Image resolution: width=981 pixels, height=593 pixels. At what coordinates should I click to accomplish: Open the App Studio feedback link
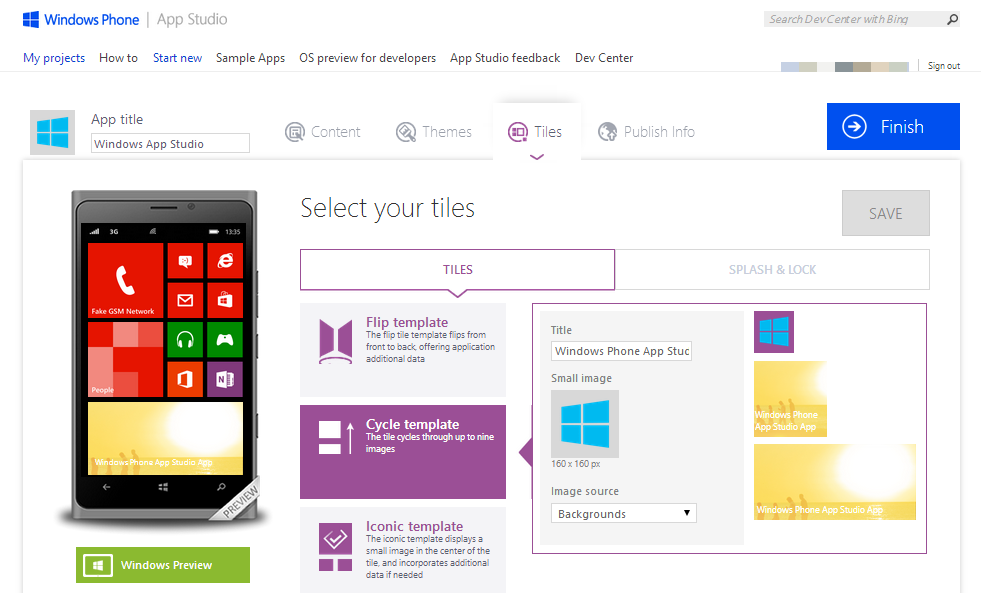click(505, 58)
